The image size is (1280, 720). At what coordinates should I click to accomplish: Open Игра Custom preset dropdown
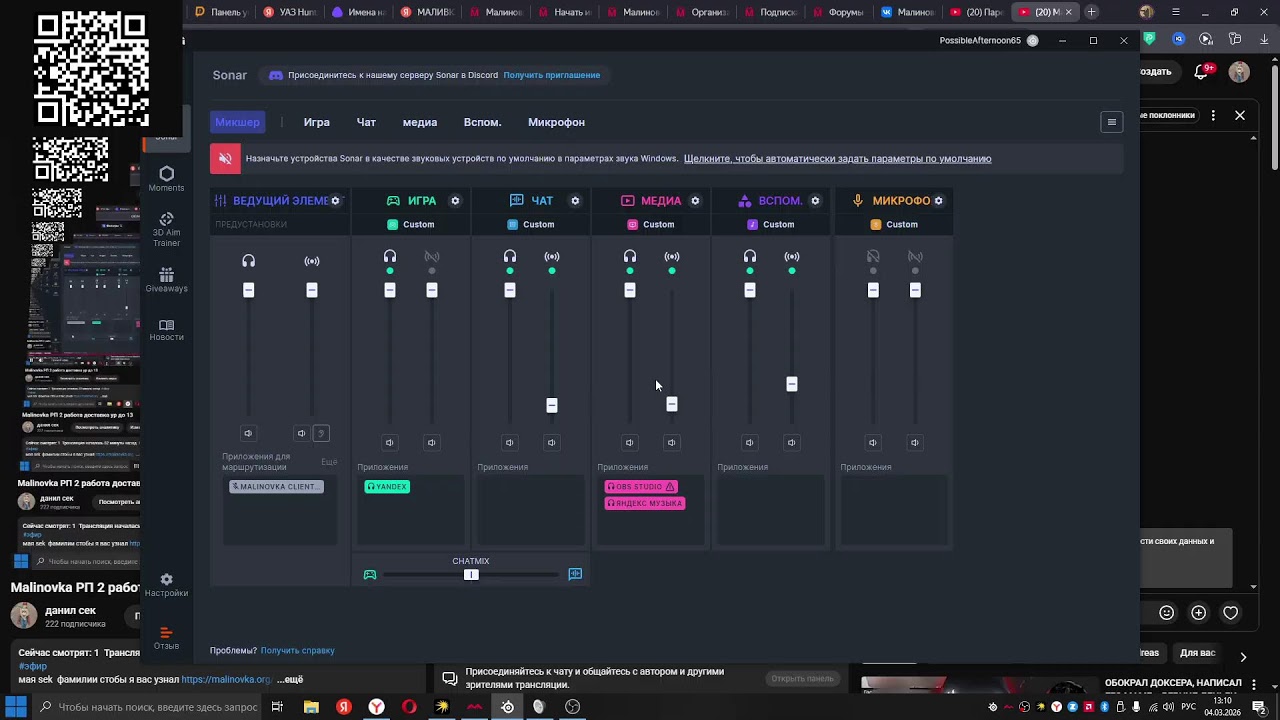click(x=411, y=225)
